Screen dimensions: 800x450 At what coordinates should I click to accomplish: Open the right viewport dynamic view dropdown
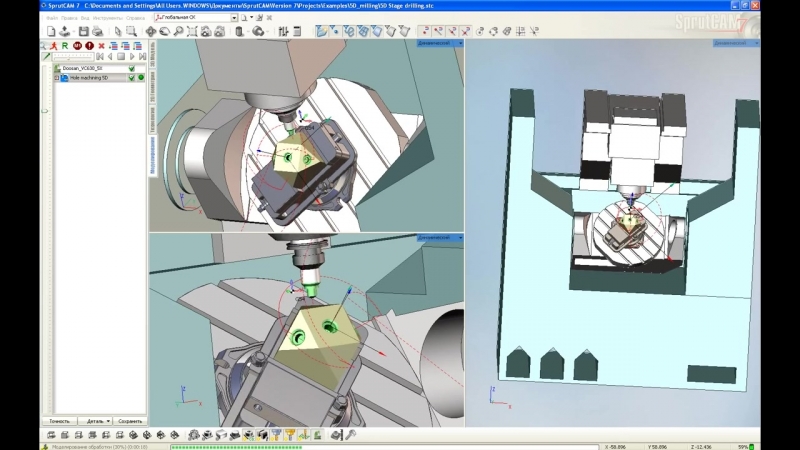pos(756,43)
